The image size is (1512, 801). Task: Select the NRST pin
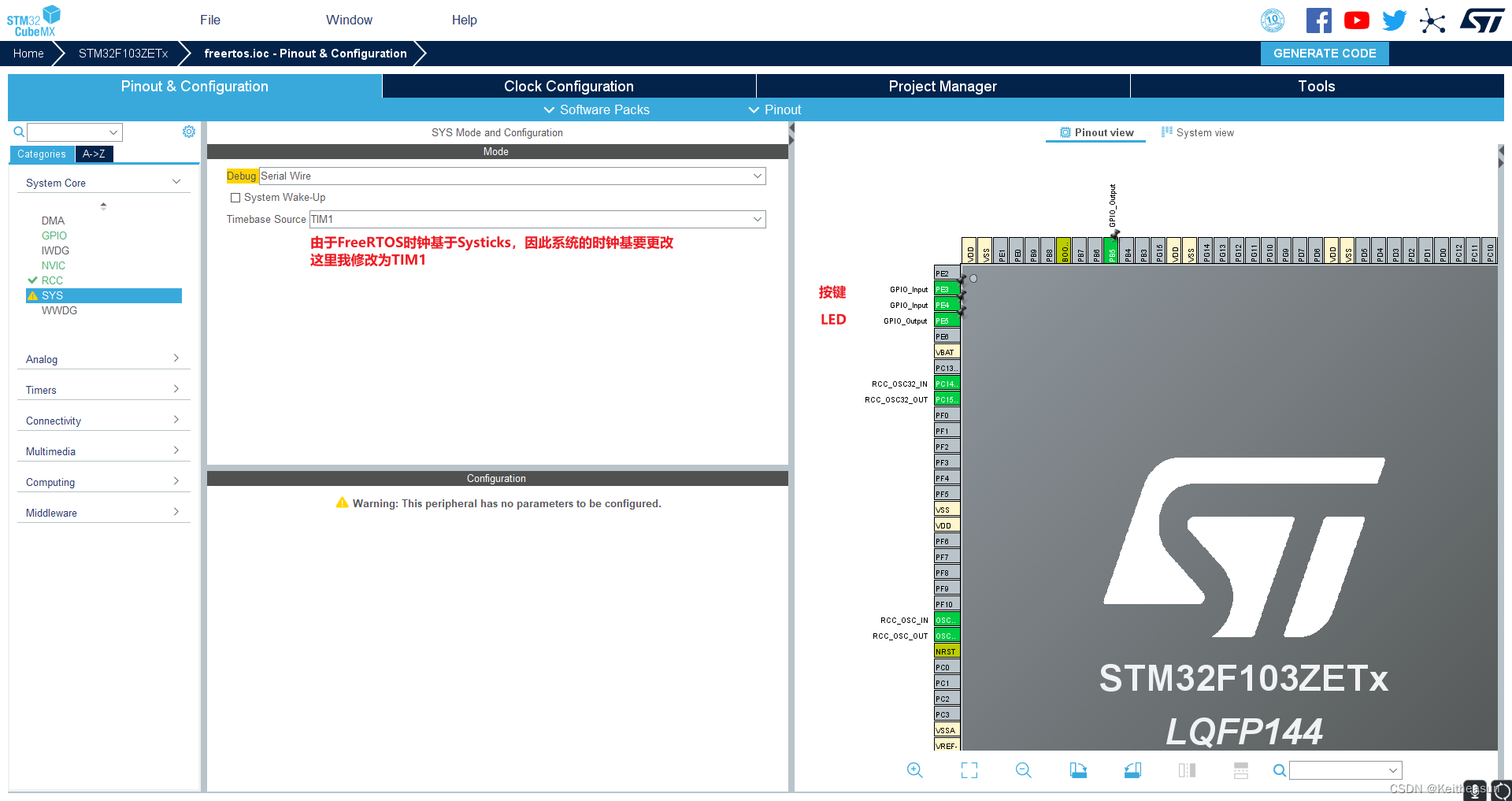point(947,651)
